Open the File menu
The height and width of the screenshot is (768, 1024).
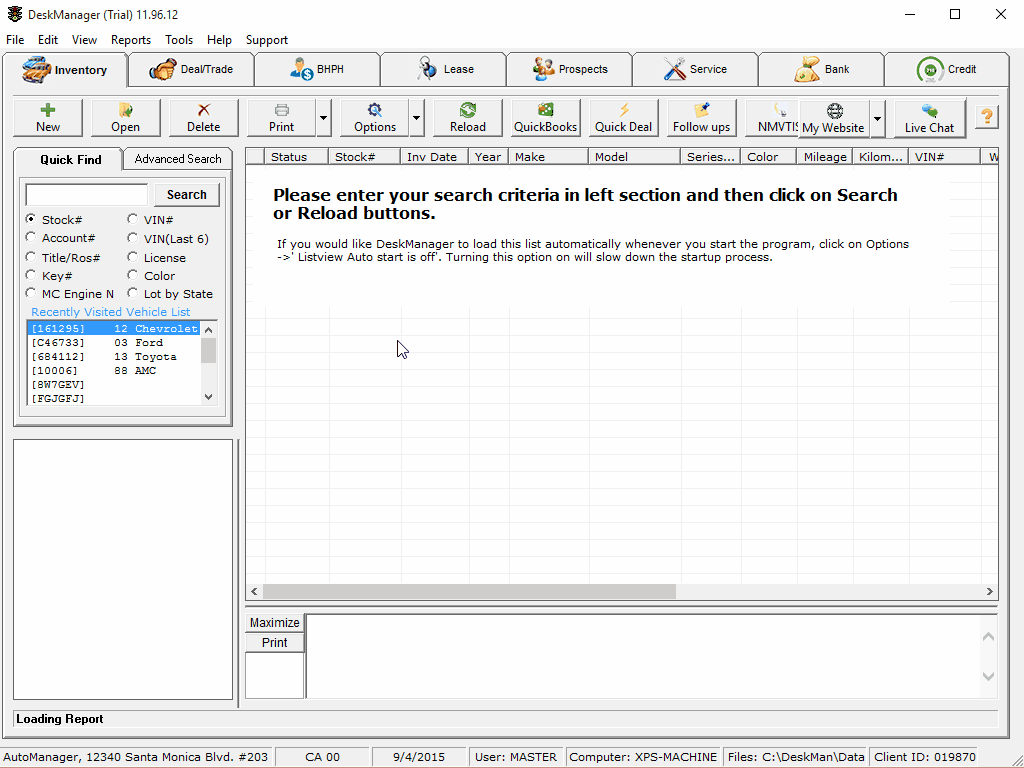point(15,40)
